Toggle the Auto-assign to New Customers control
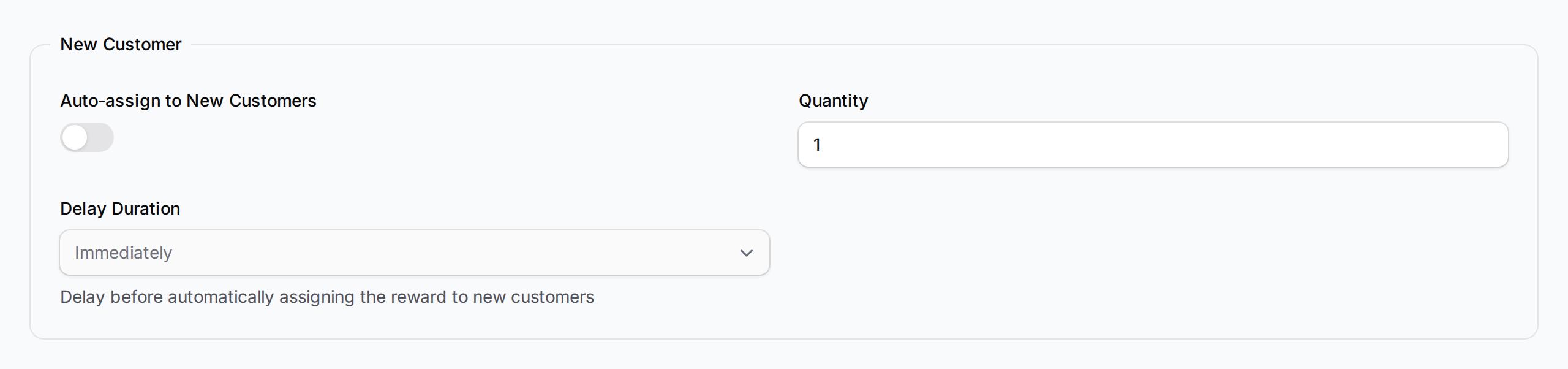The image size is (1568, 369). (86, 138)
